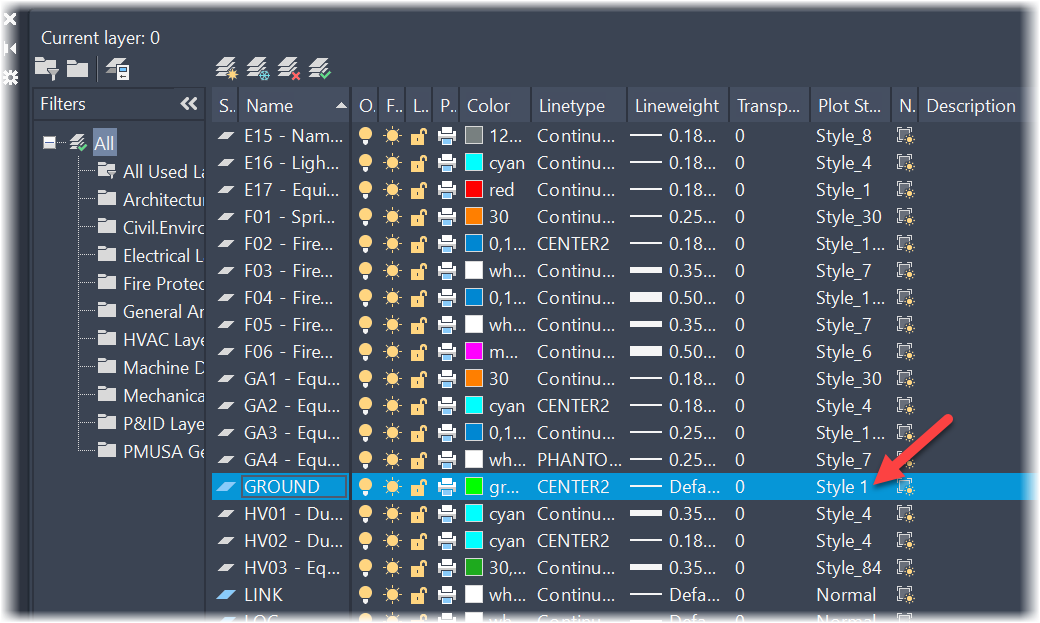Image resolution: width=1040 pixels, height=623 pixels.
Task: Toggle plot printer icon for GROUND layer
Action: (447, 487)
